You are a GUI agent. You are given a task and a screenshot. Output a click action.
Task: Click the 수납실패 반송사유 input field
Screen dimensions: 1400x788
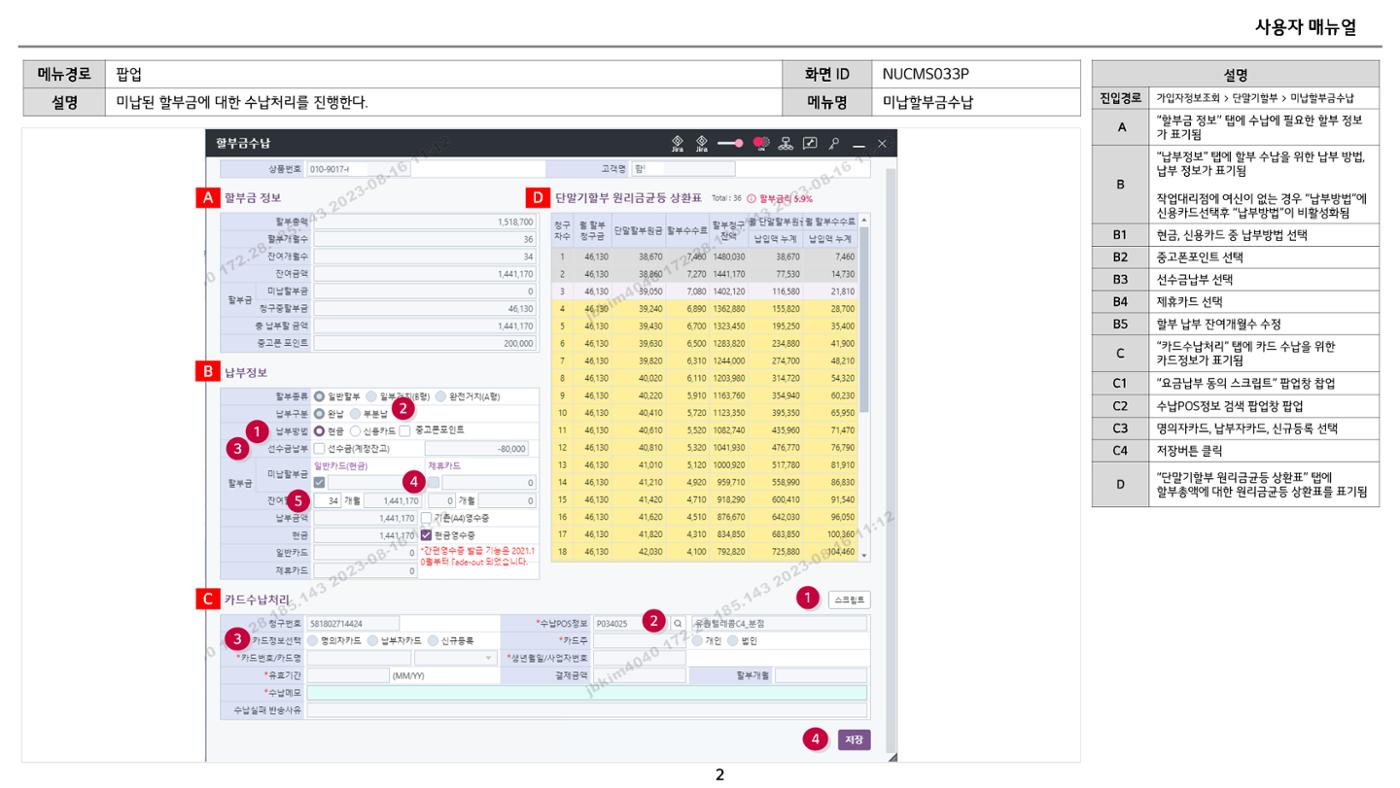pos(587,710)
